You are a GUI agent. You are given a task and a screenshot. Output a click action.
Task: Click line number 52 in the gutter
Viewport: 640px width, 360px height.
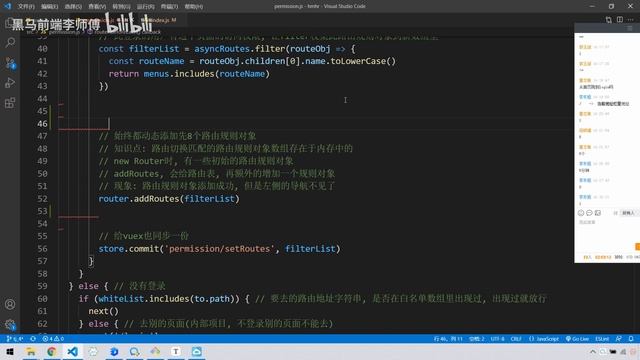42,199
